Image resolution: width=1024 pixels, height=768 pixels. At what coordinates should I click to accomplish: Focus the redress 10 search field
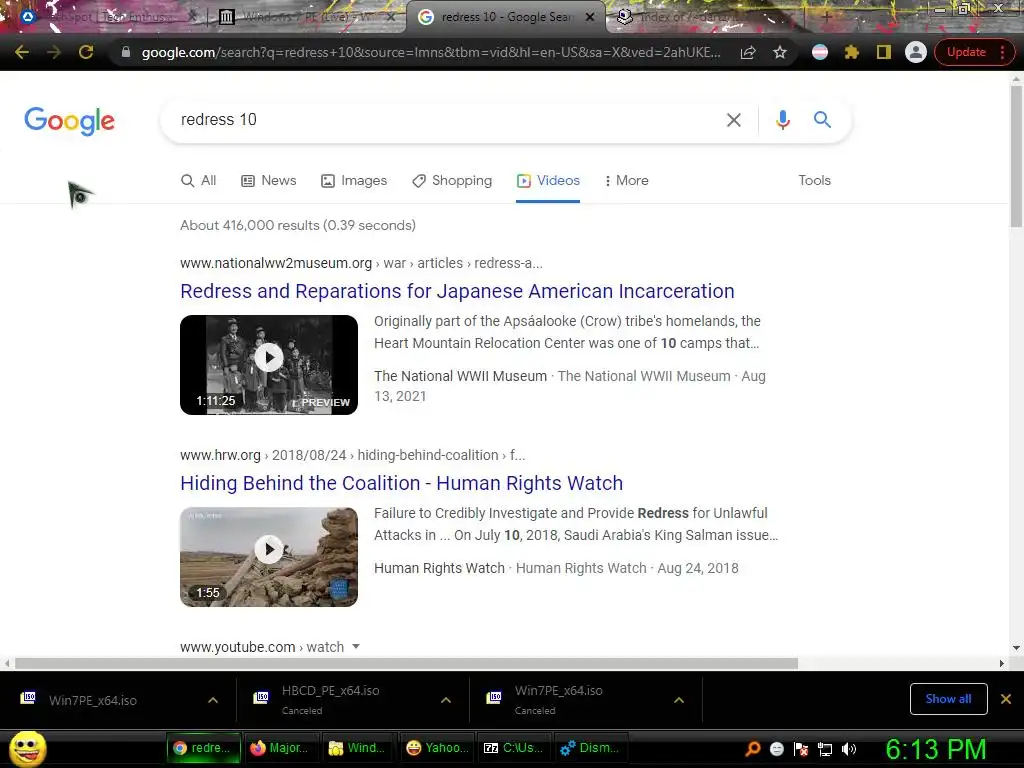(444, 120)
